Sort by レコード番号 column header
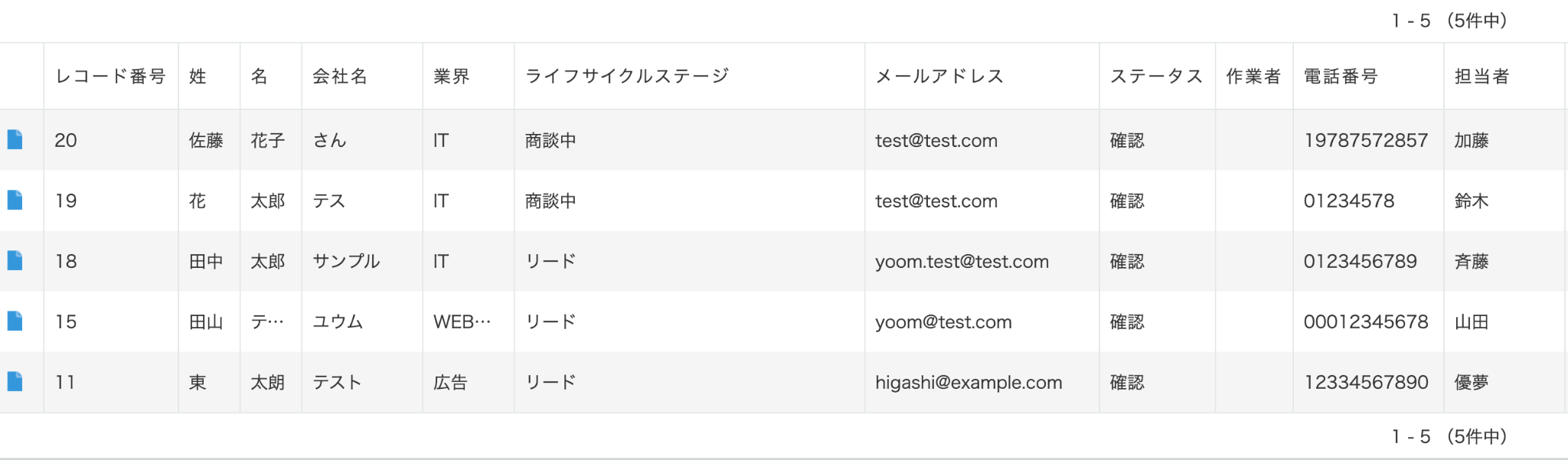 click(x=110, y=77)
